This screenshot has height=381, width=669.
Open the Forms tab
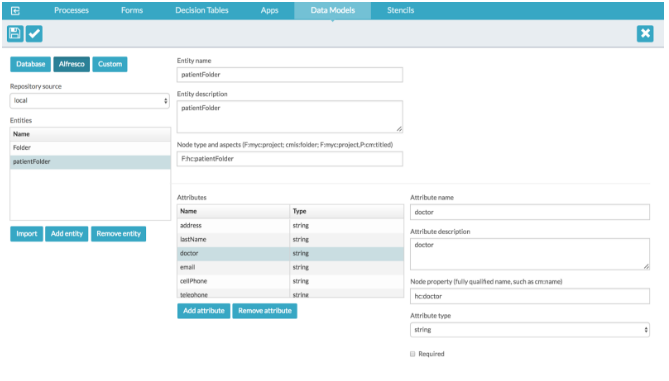click(x=132, y=10)
